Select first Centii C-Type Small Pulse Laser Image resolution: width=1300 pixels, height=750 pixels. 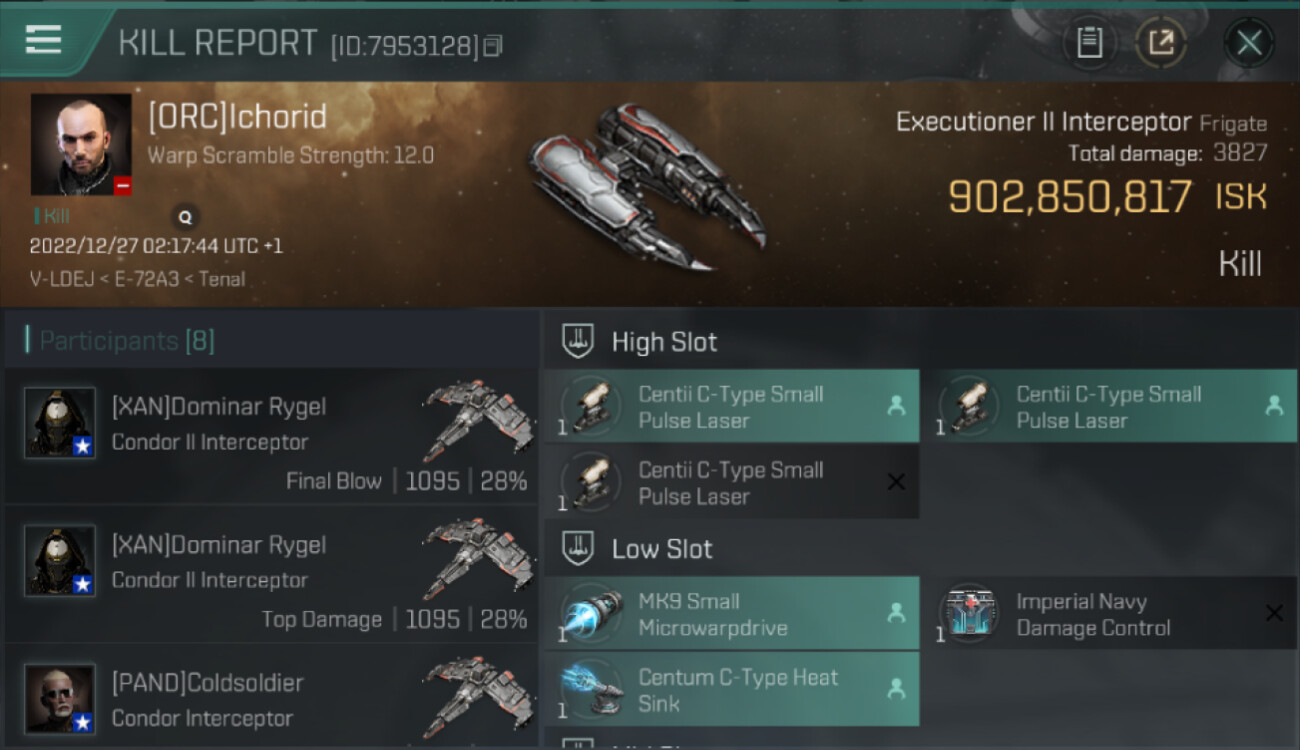731,406
